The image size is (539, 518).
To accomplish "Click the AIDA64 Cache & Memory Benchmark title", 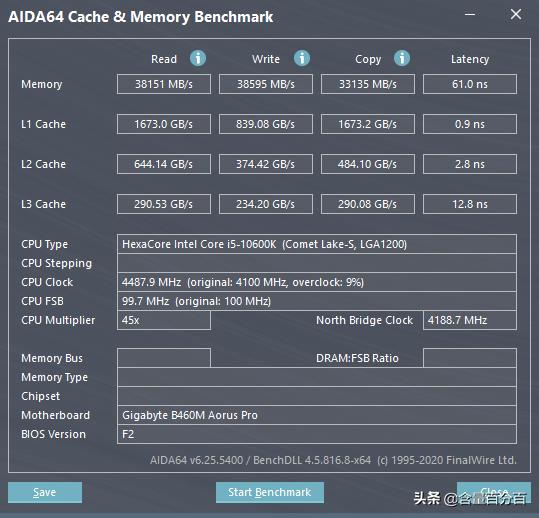I will (141, 17).
